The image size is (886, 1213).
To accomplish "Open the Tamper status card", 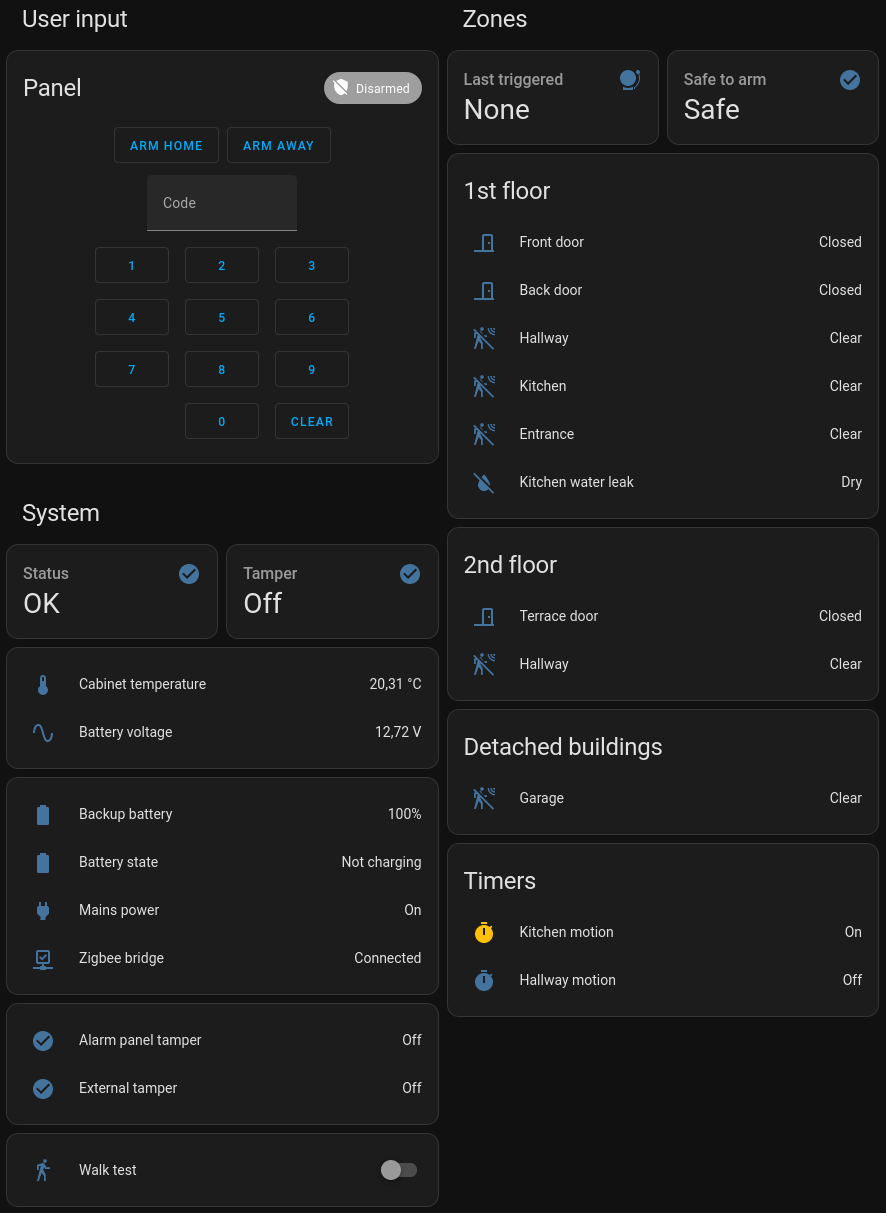I will (x=332, y=591).
